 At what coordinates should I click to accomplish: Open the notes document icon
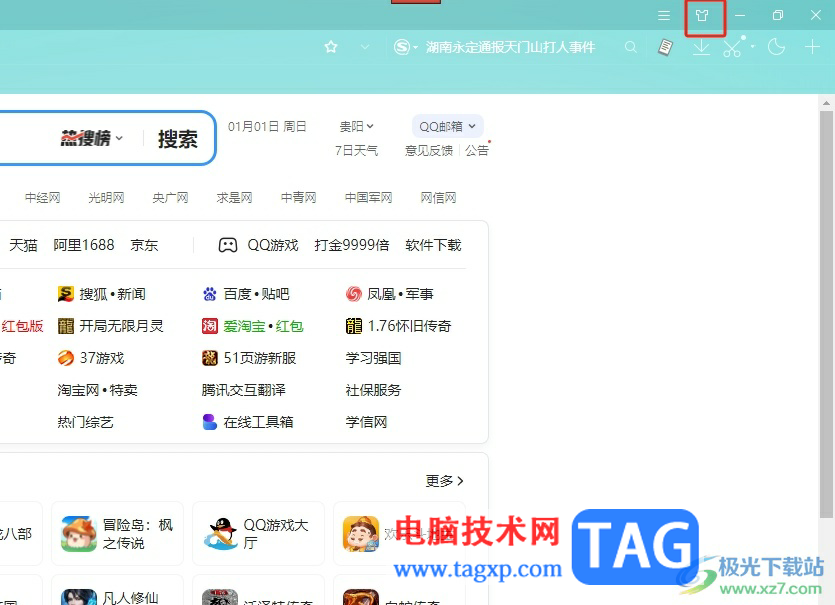tap(665, 47)
